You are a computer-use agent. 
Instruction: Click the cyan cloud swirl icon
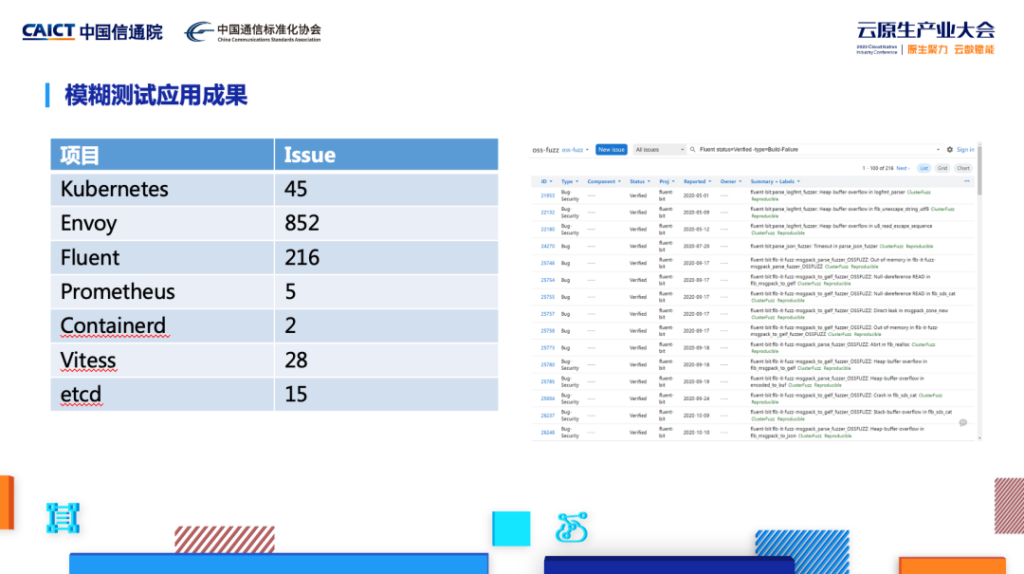[x=571, y=528]
